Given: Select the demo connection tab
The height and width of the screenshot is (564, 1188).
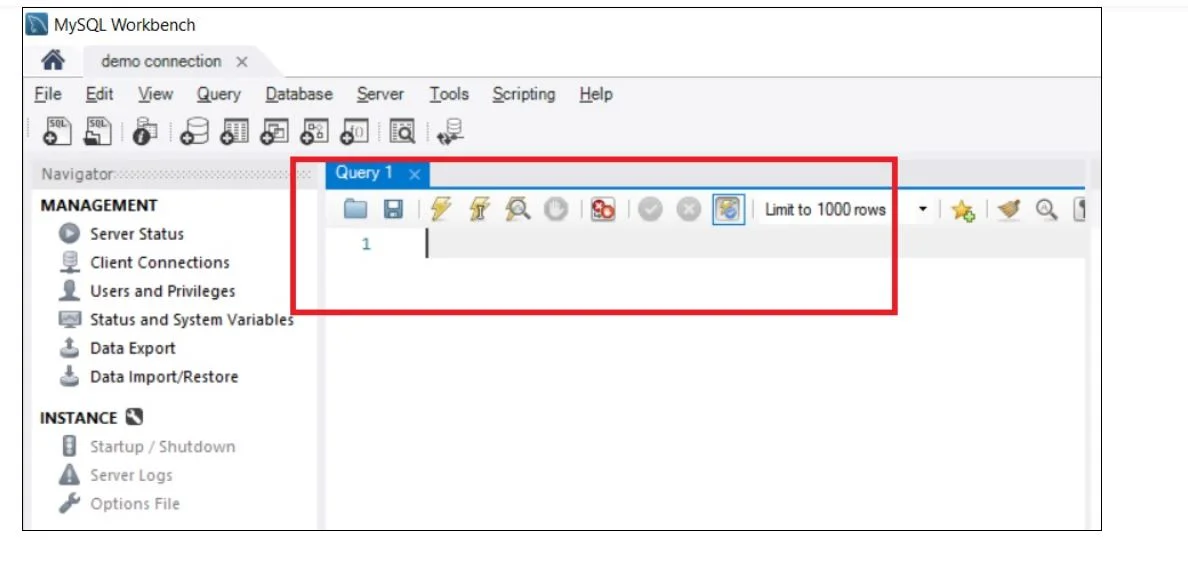Looking at the screenshot, I should [161, 61].
